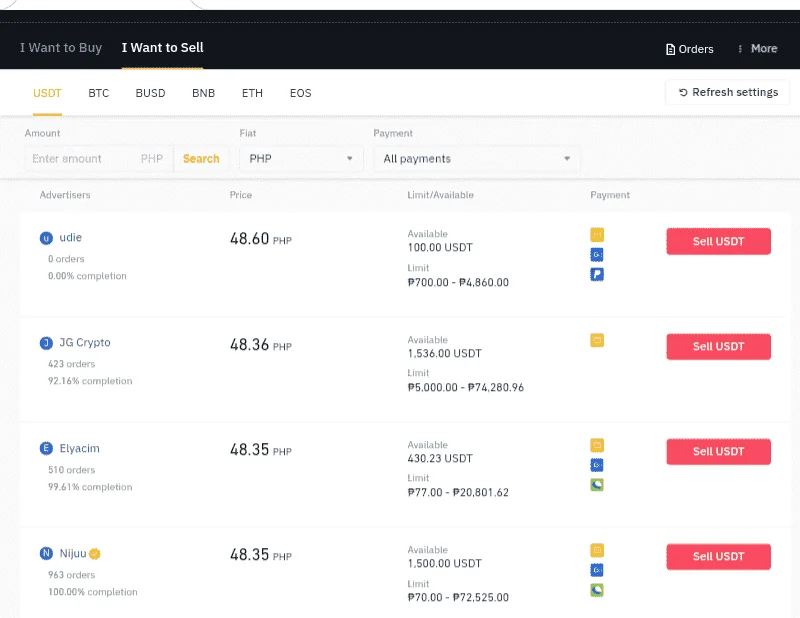800x618 pixels.
Task: Click the blue P payment icon in udie's row
Action: pos(597,274)
